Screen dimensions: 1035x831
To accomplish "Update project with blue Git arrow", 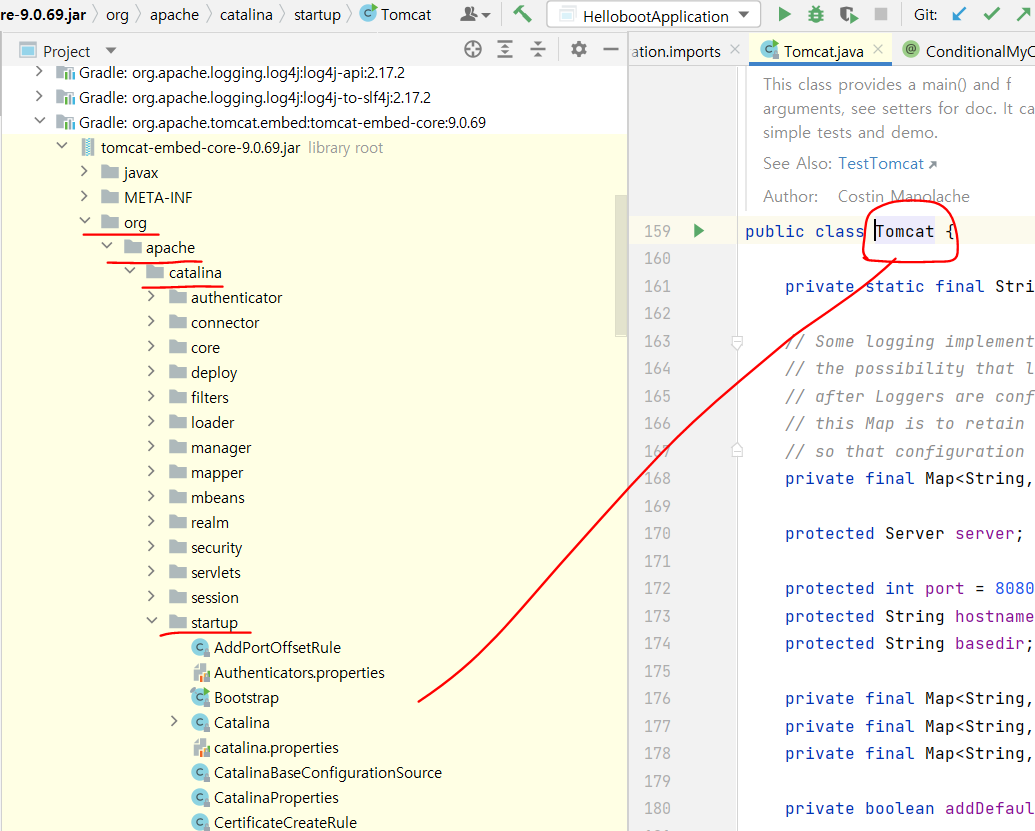I will (x=959, y=14).
